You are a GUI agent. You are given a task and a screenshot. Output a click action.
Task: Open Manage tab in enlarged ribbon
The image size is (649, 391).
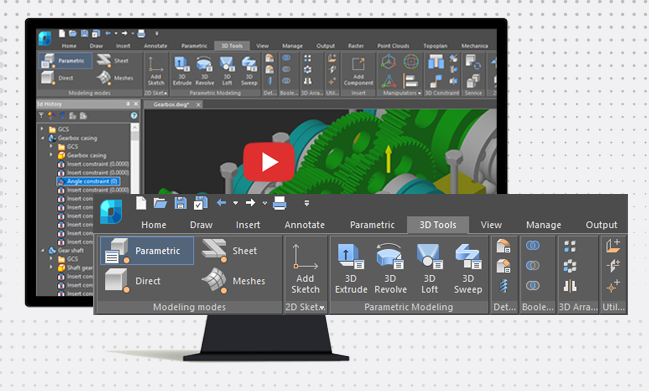[x=543, y=225]
